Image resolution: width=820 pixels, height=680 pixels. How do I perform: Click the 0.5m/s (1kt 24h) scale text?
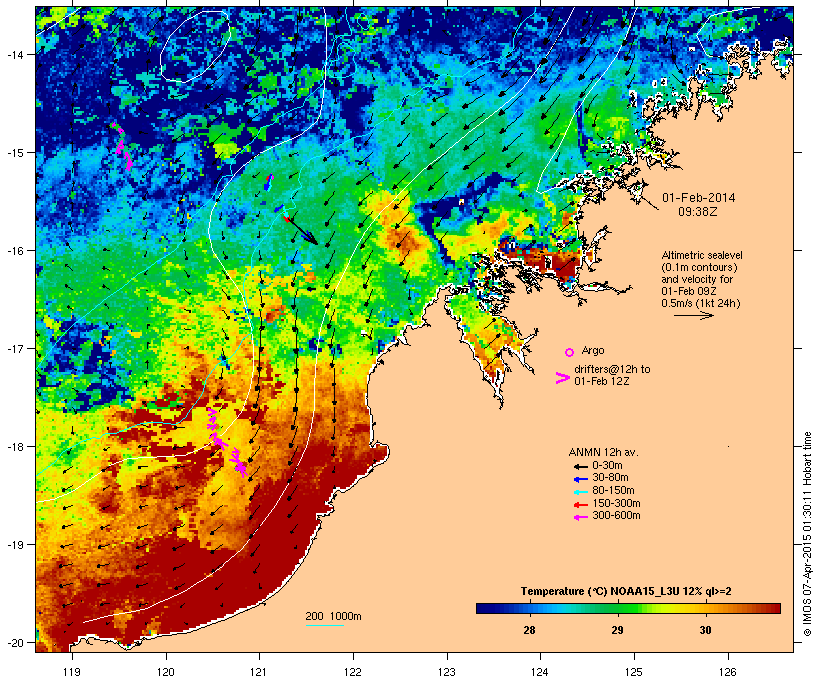click(701, 303)
